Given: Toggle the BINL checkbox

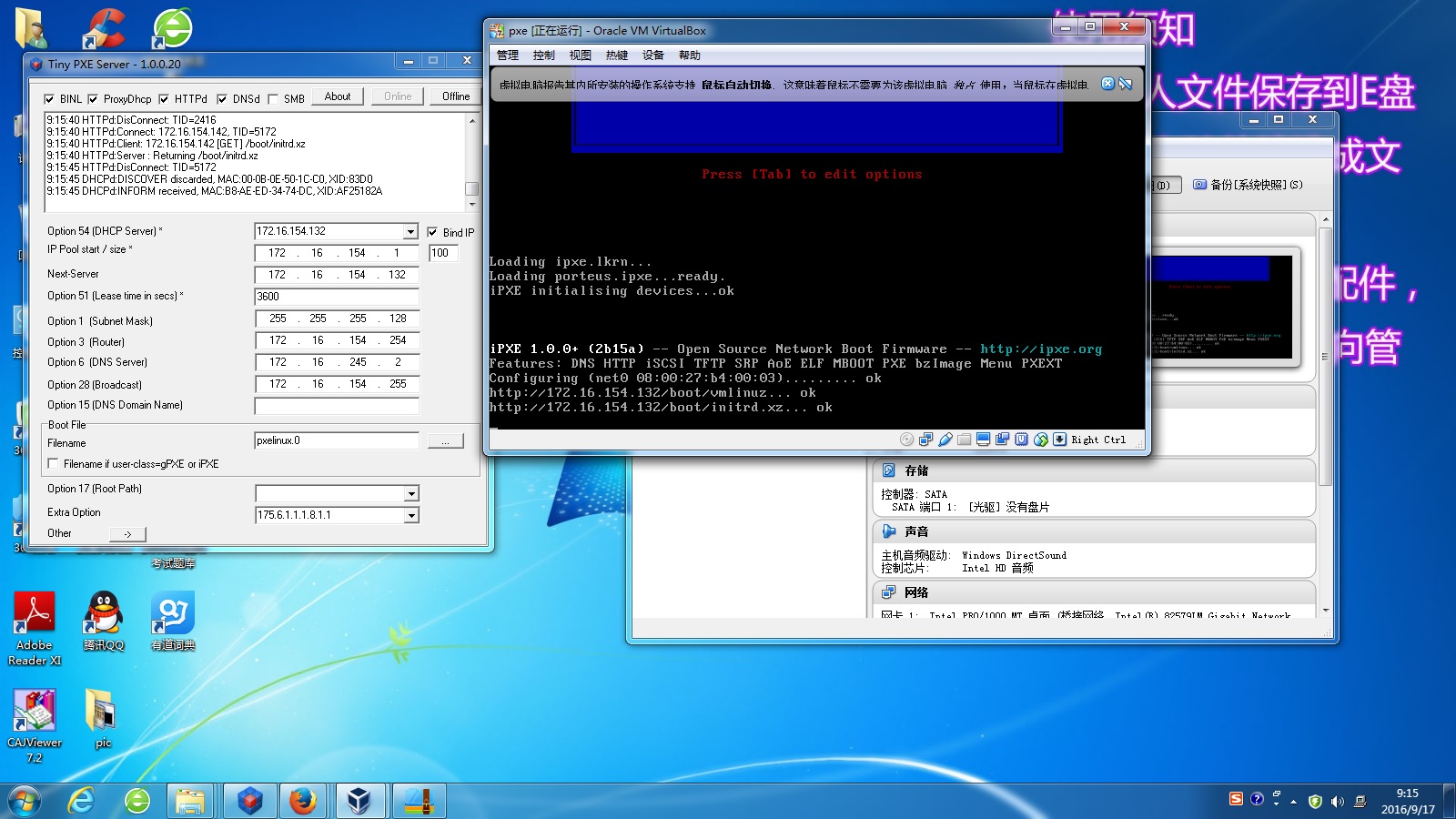Looking at the screenshot, I should (x=49, y=98).
